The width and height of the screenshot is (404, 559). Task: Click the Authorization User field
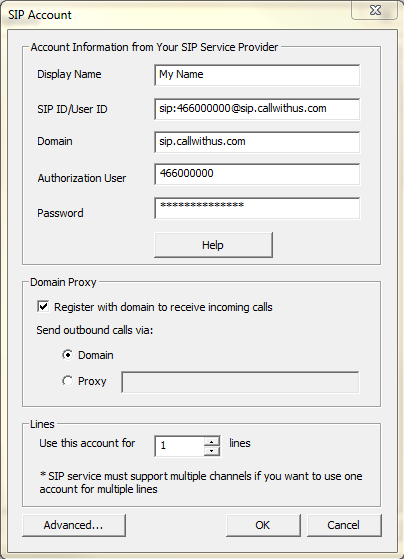(x=257, y=174)
